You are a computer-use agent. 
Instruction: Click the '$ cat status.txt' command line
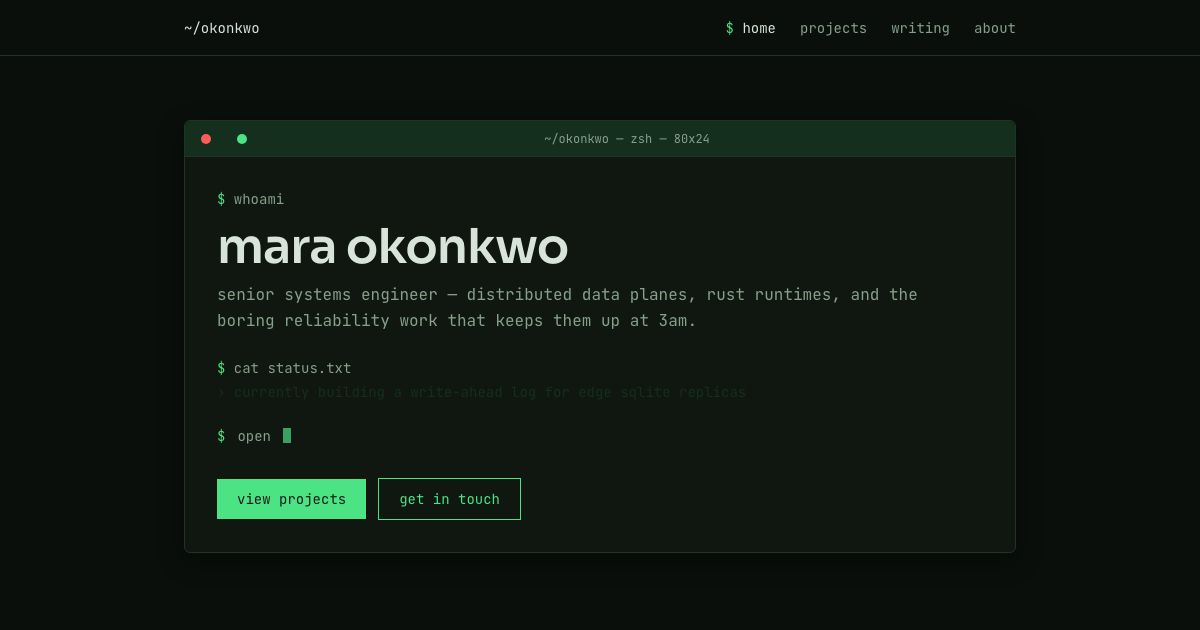(284, 368)
